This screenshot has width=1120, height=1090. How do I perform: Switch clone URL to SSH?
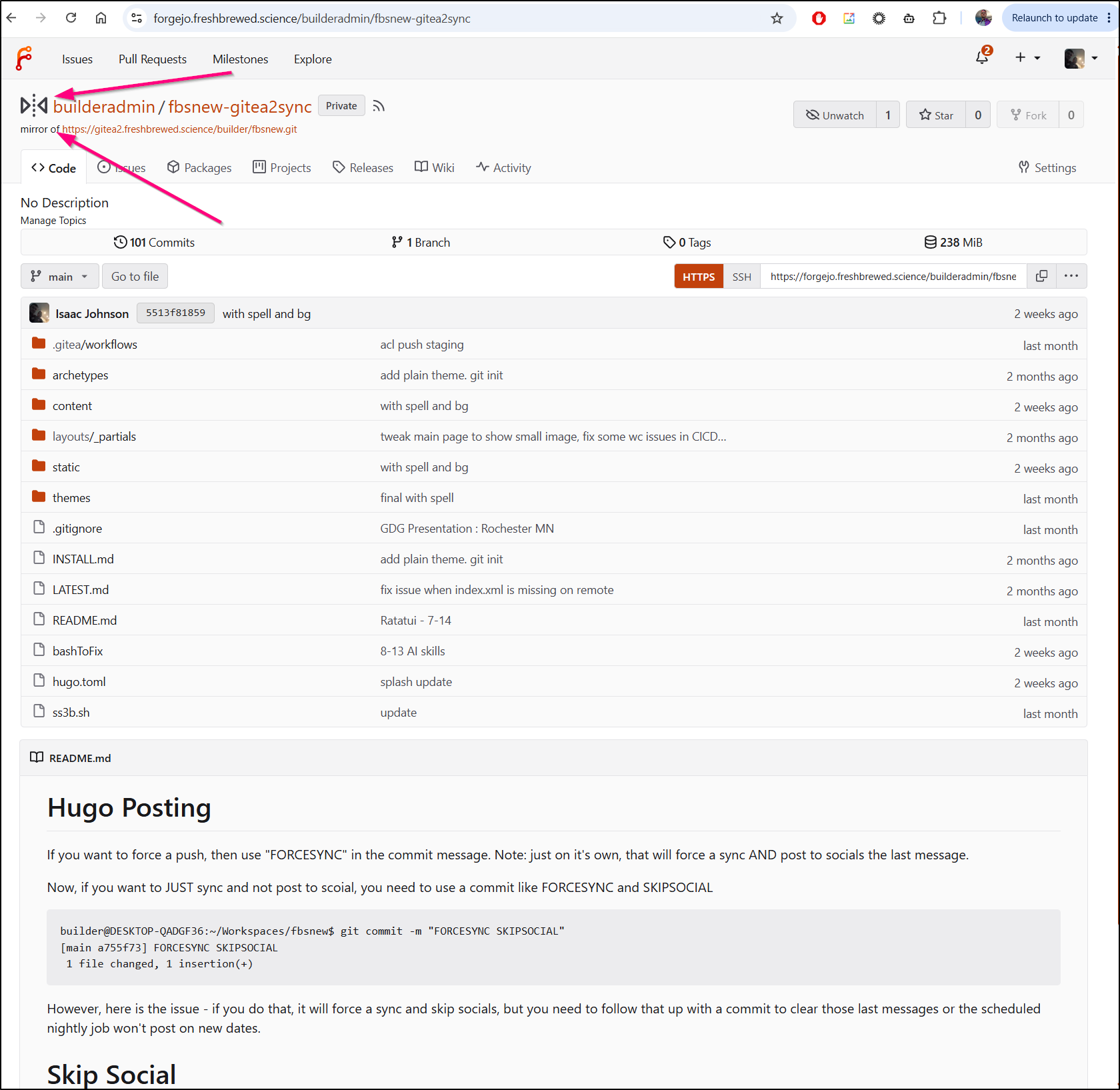coord(741,277)
